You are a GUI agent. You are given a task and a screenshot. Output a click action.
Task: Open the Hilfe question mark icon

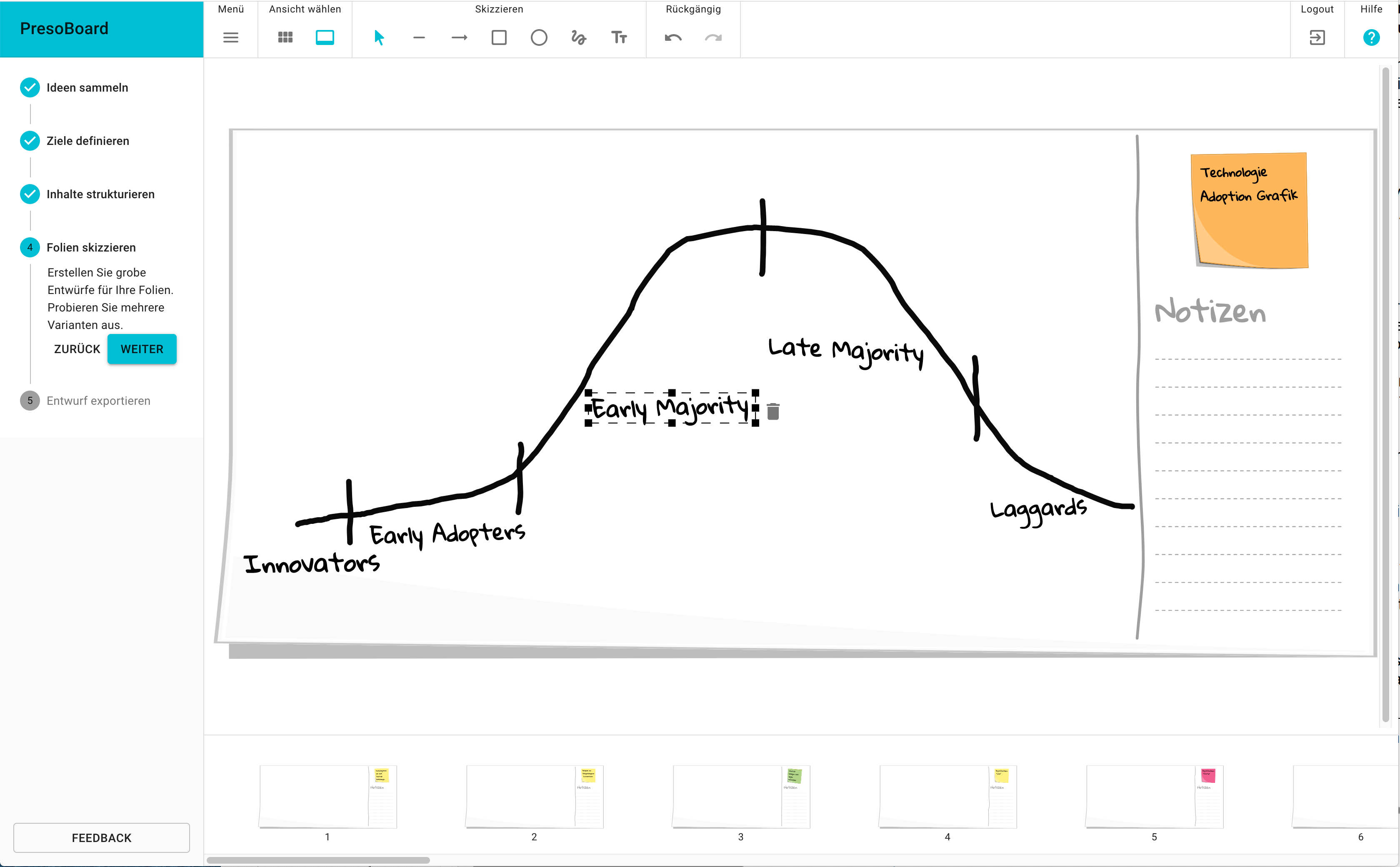1371,38
